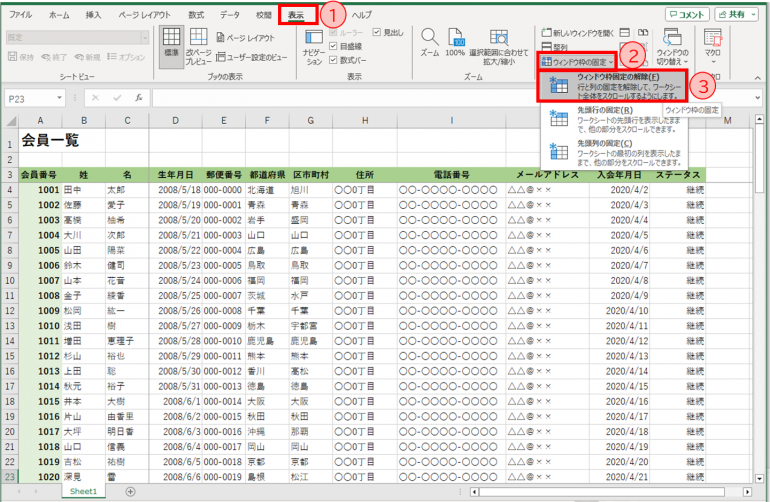Image resolution: width=770 pixels, height=502 pixels.
Task: Click vertical scrollbar down arrow
Action: pyautogui.click(x=760, y=478)
